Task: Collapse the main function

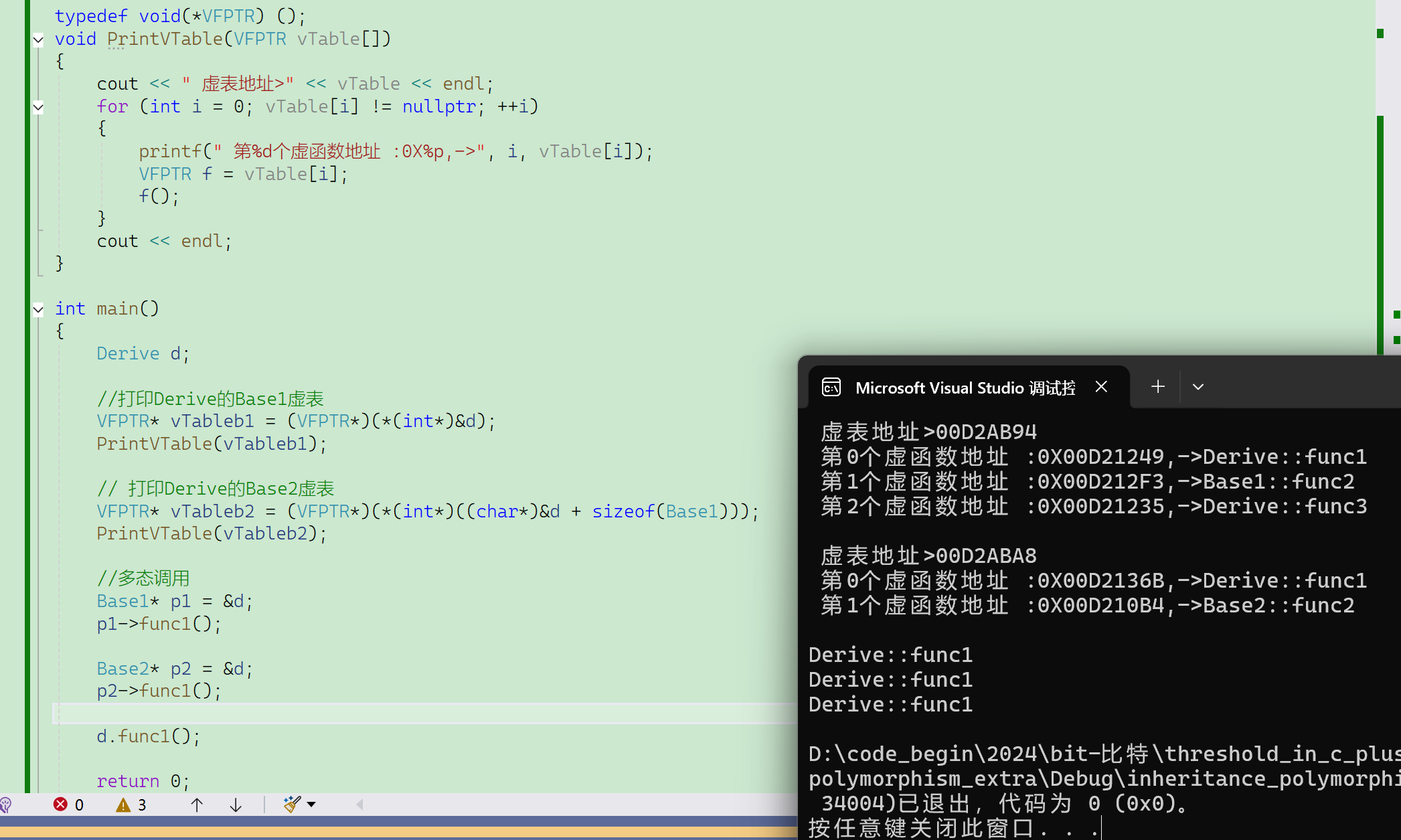Action: [38, 309]
